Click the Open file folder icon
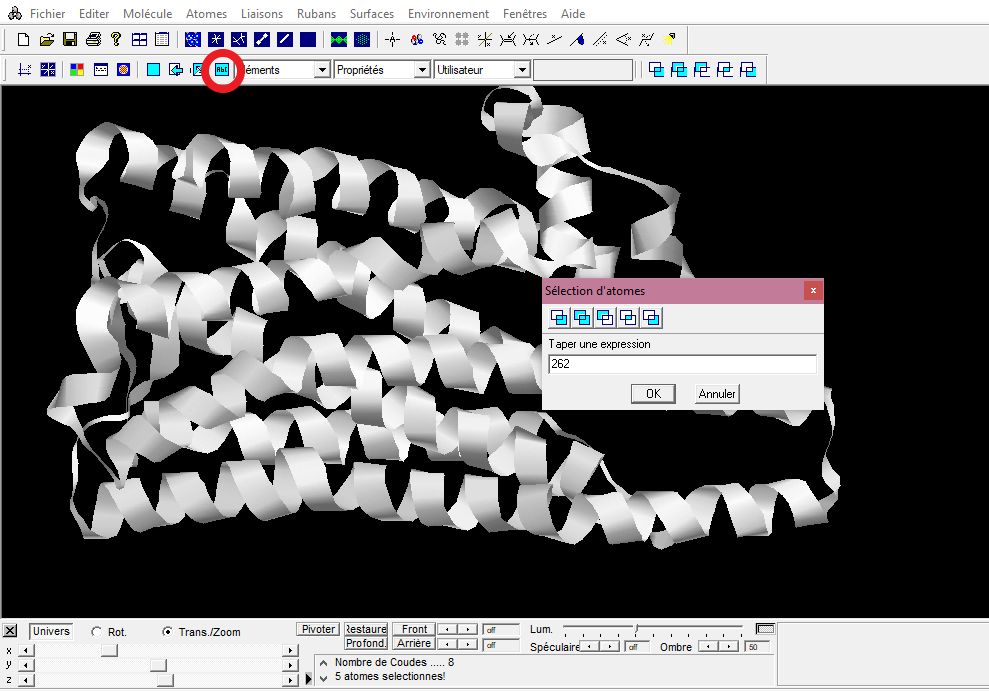The width and height of the screenshot is (989, 691). [46, 40]
